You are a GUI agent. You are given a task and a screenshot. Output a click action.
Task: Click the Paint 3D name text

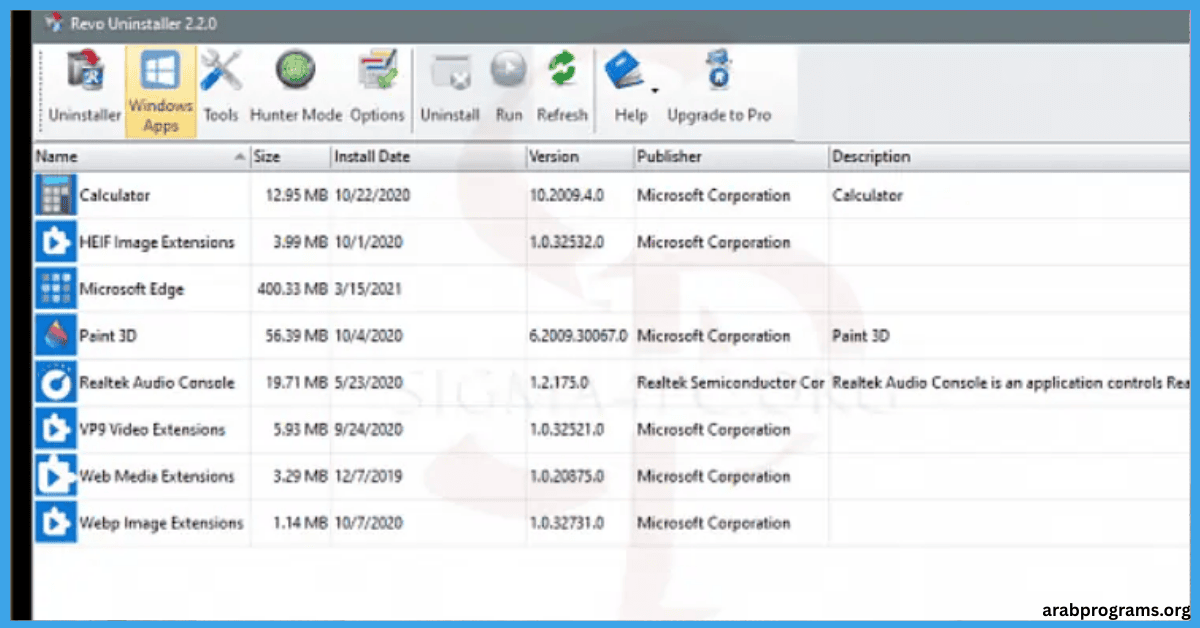pos(108,337)
